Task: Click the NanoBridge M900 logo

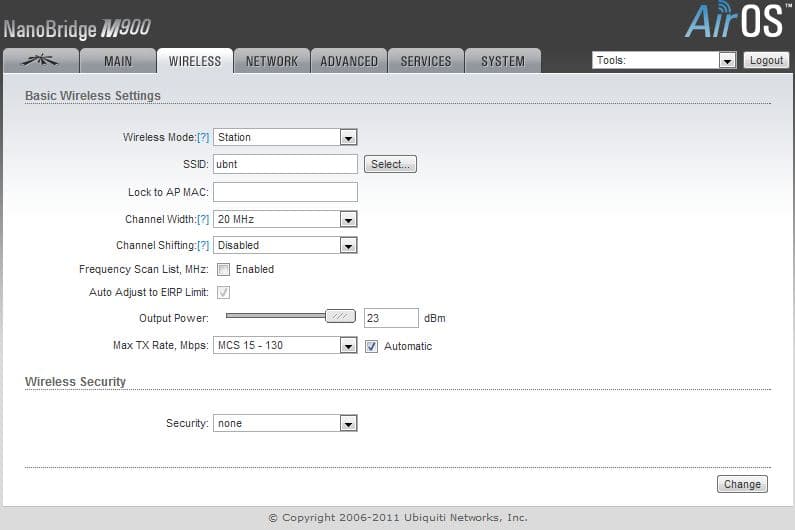Action: (77, 29)
